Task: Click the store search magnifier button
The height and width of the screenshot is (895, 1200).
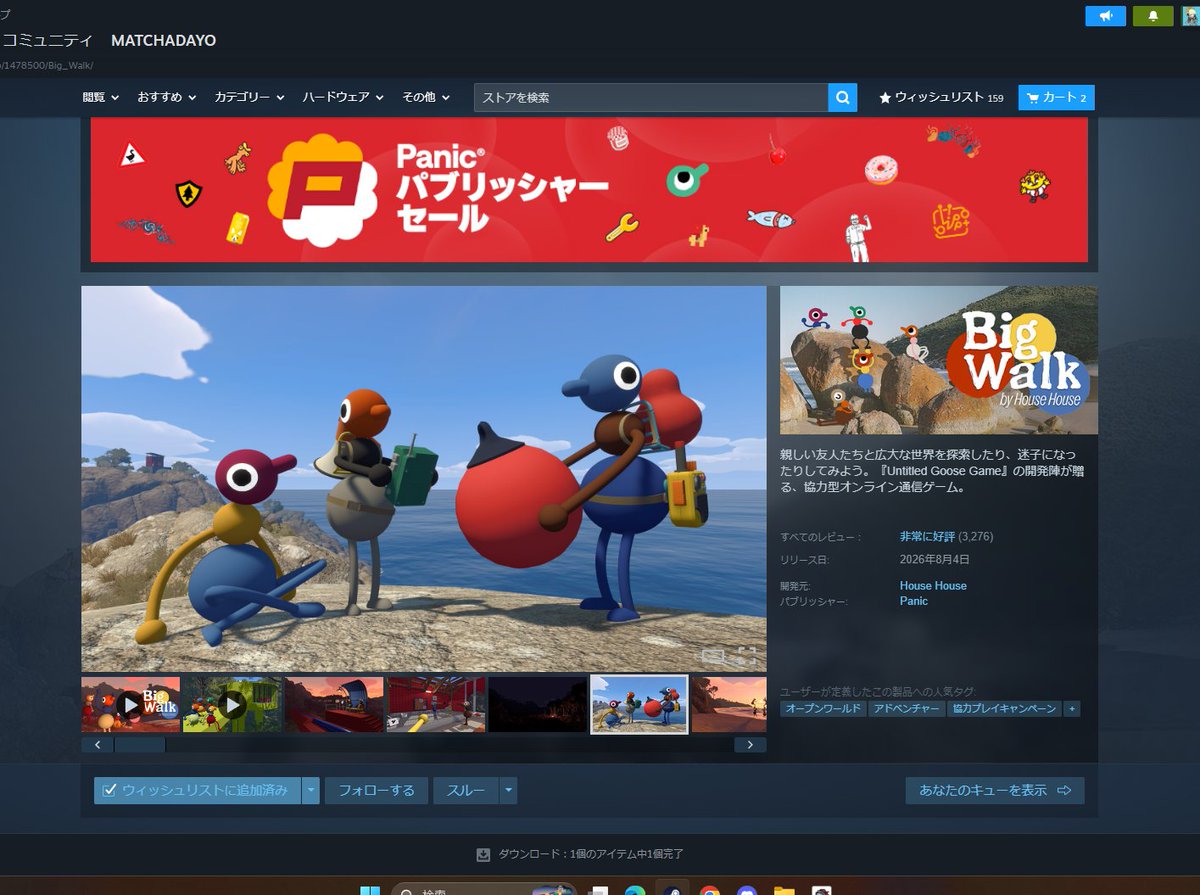Action: (x=842, y=97)
